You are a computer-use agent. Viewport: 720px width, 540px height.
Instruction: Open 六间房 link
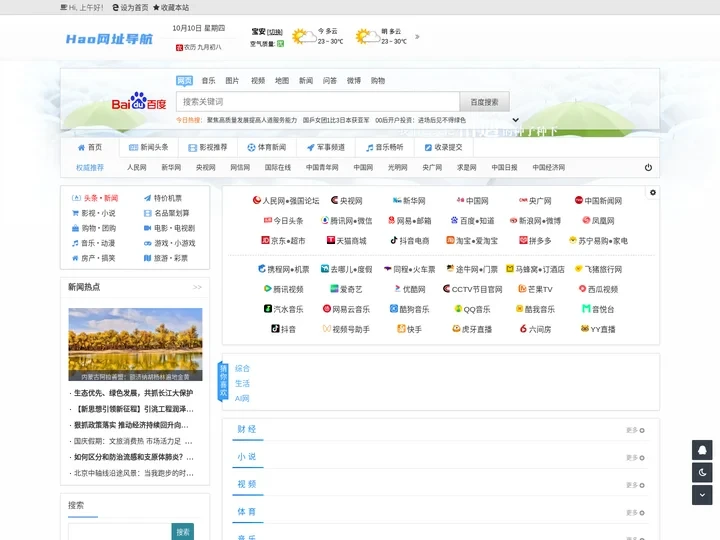click(x=535, y=329)
